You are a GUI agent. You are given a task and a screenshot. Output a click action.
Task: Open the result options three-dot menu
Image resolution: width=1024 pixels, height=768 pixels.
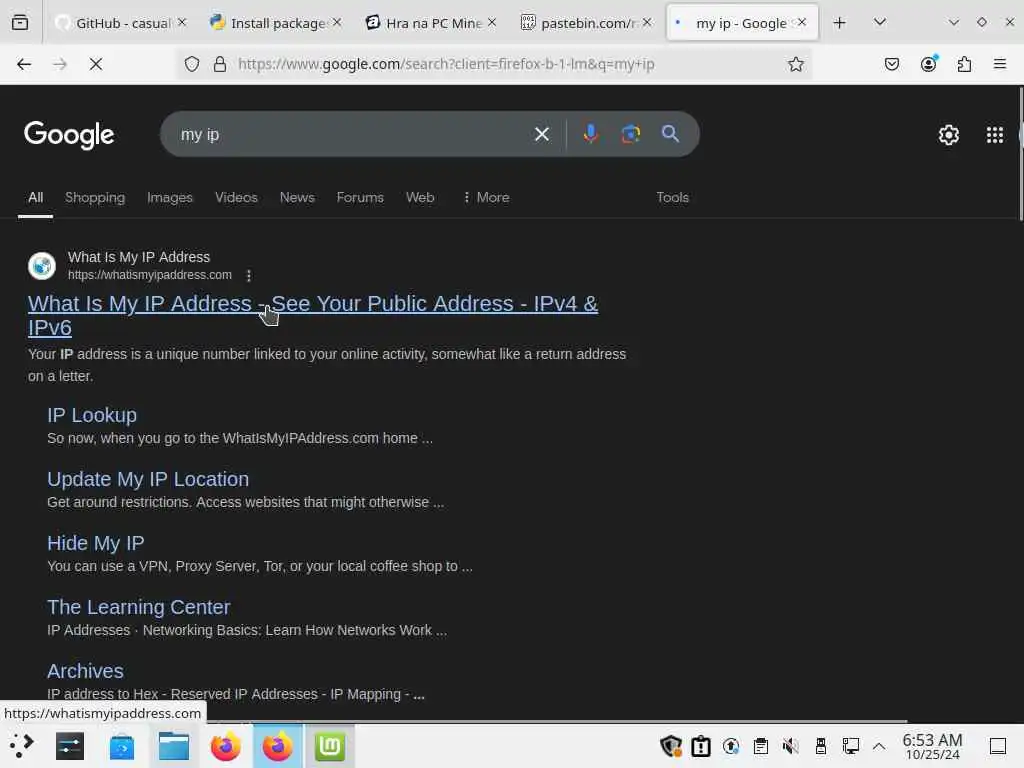click(x=249, y=276)
